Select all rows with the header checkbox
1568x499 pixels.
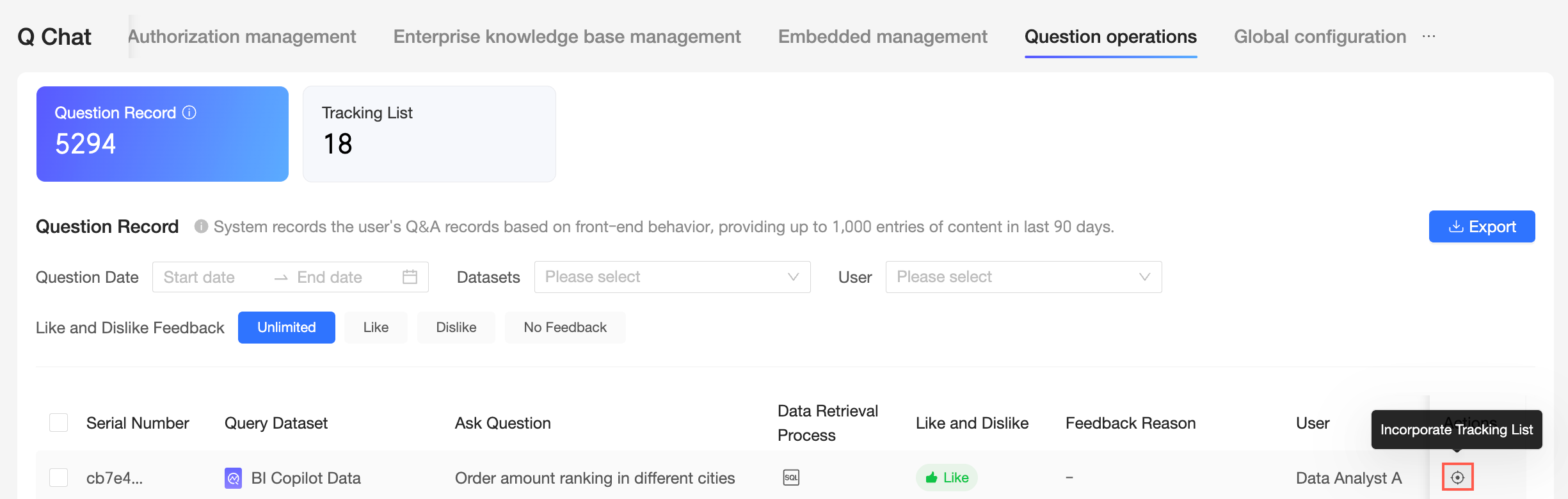[59, 423]
